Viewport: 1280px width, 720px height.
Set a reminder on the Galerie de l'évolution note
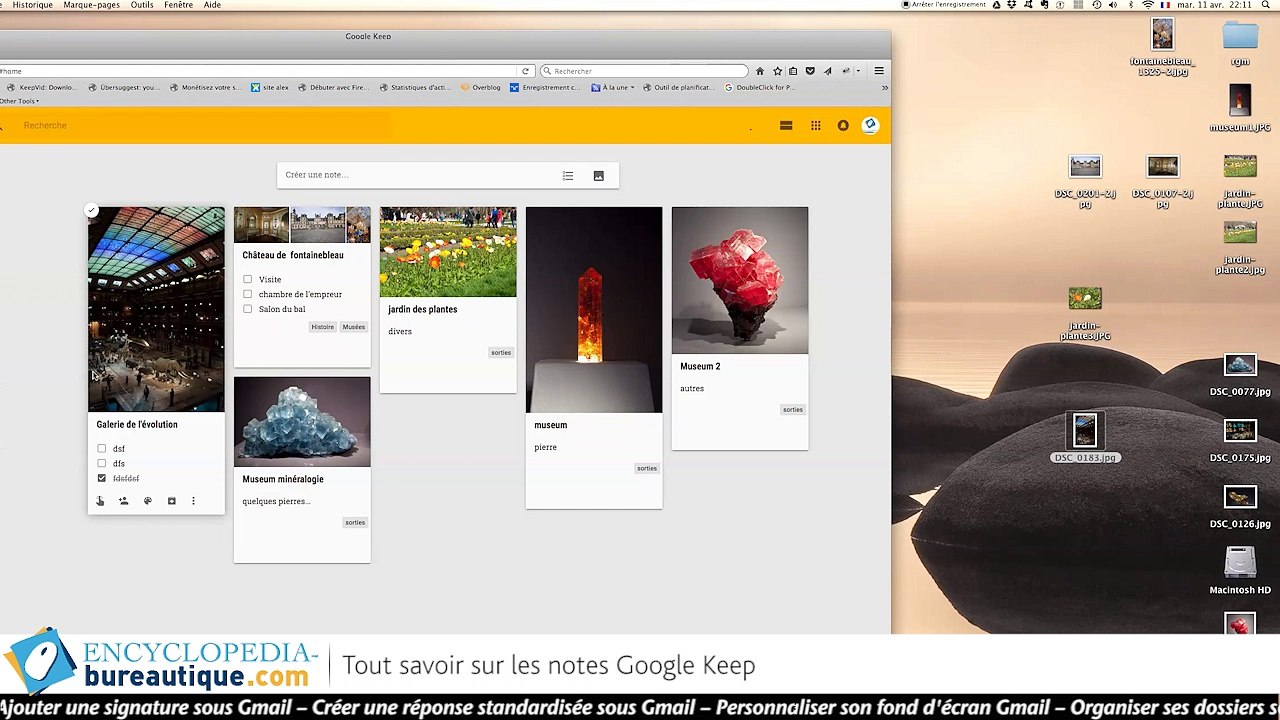pos(100,501)
